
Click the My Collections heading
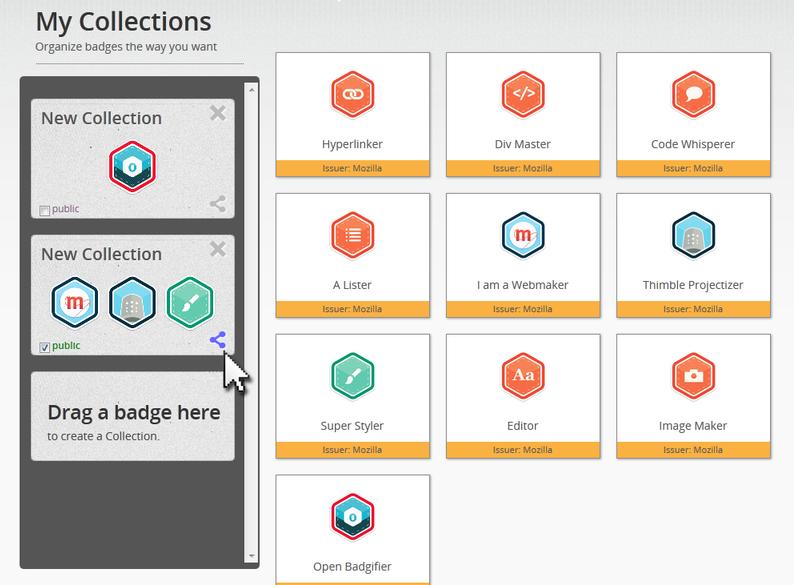[124, 22]
